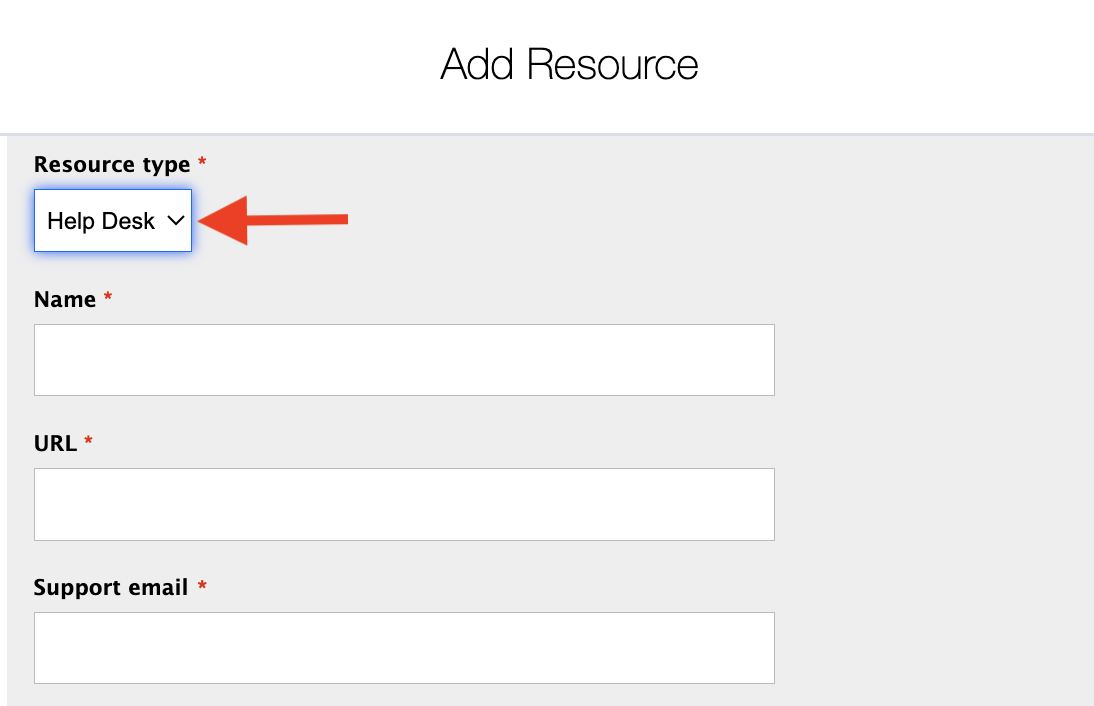This screenshot has height=706, width=1094.
Task: Focus the Name input field
Action: 404,360
